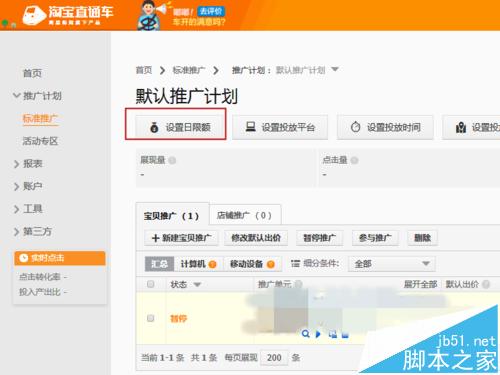Open the 状态 column filter dropdown
The image size is (500, 375).
click(197, 284)
